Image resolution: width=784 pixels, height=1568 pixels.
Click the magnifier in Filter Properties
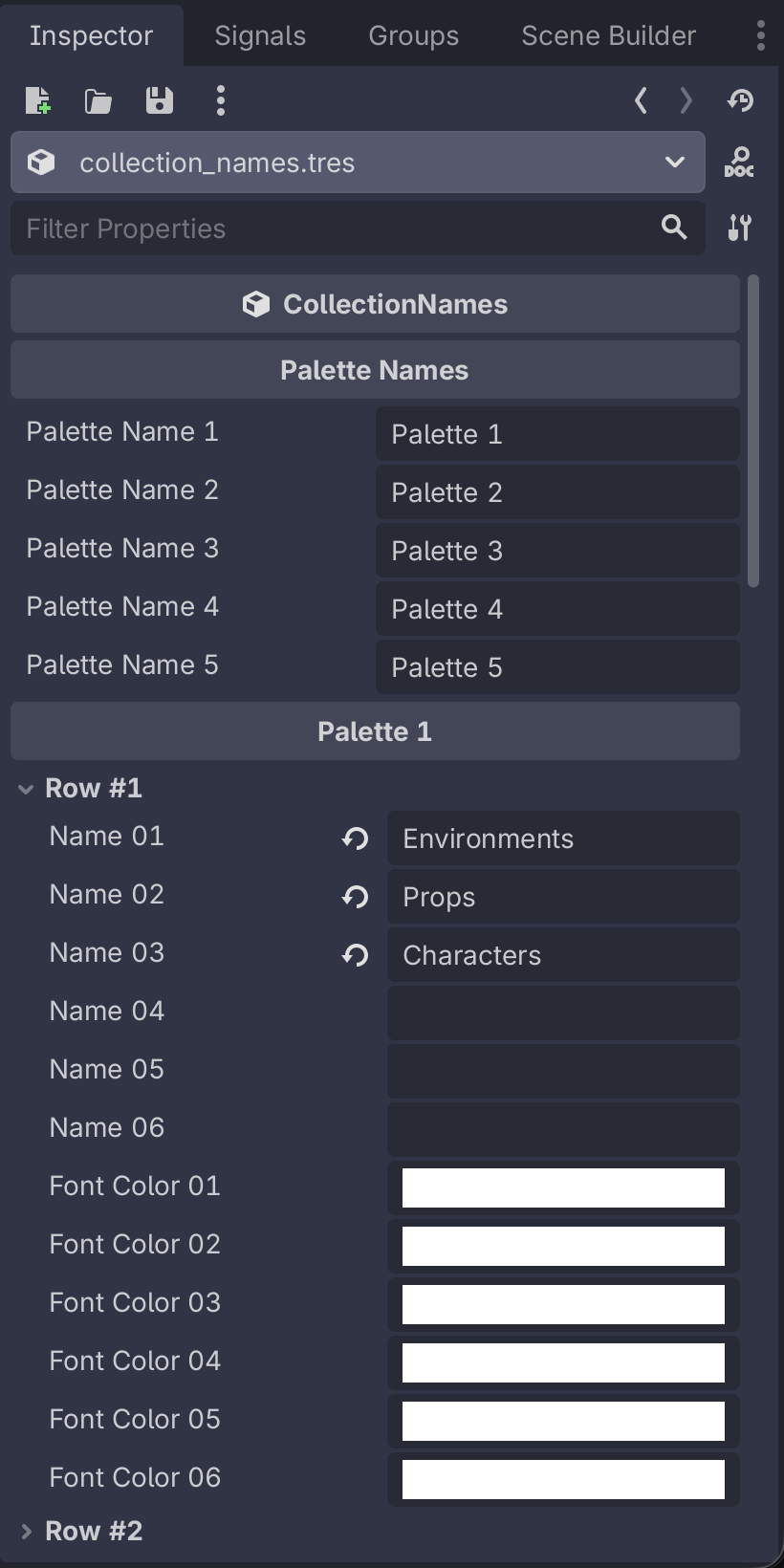[674, 229]
